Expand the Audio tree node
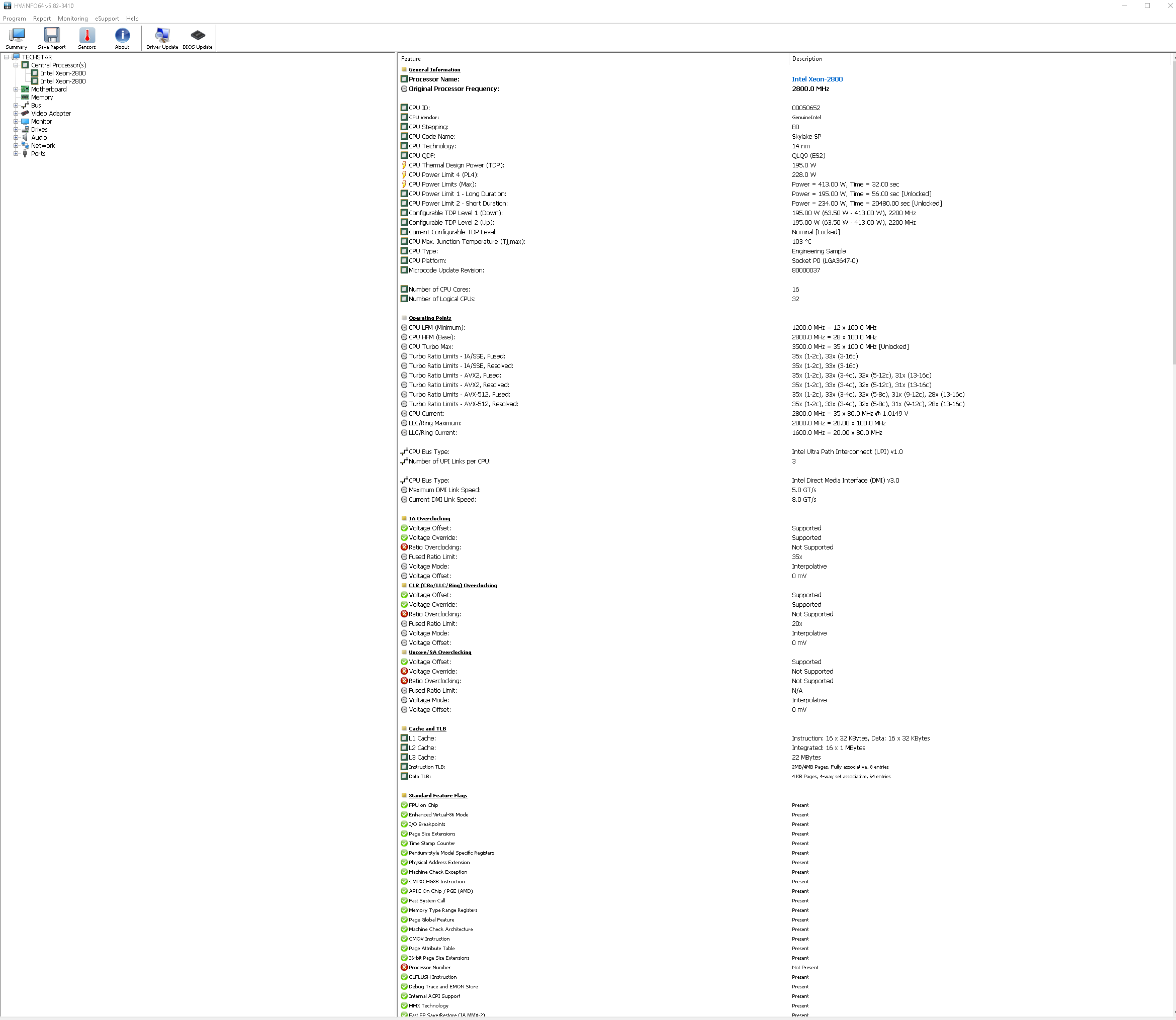This screenshot has width=1176, height=1020. click(16, 137)
